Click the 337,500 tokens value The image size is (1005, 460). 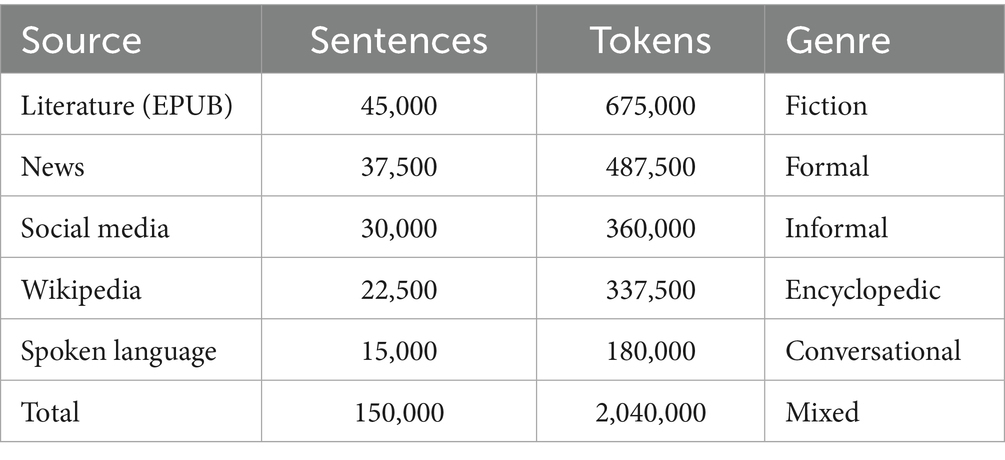650,290
